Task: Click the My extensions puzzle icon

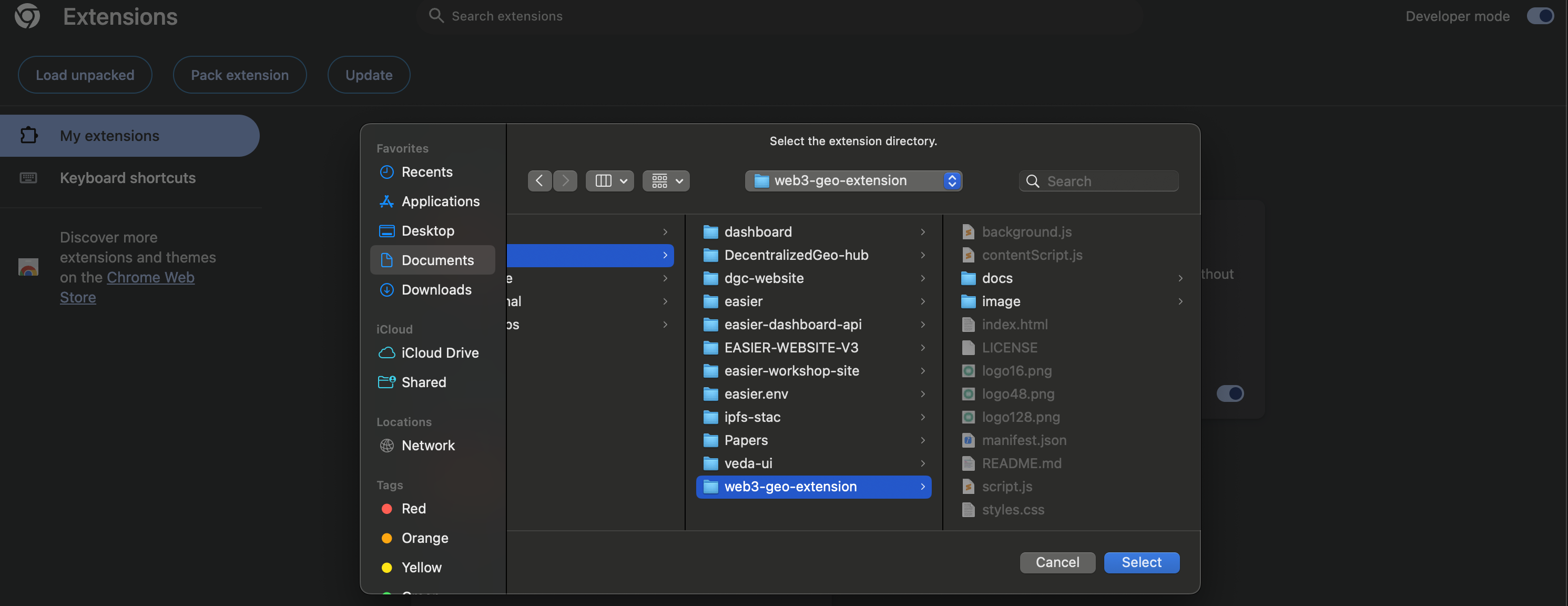Action: [x=28, y=135]
